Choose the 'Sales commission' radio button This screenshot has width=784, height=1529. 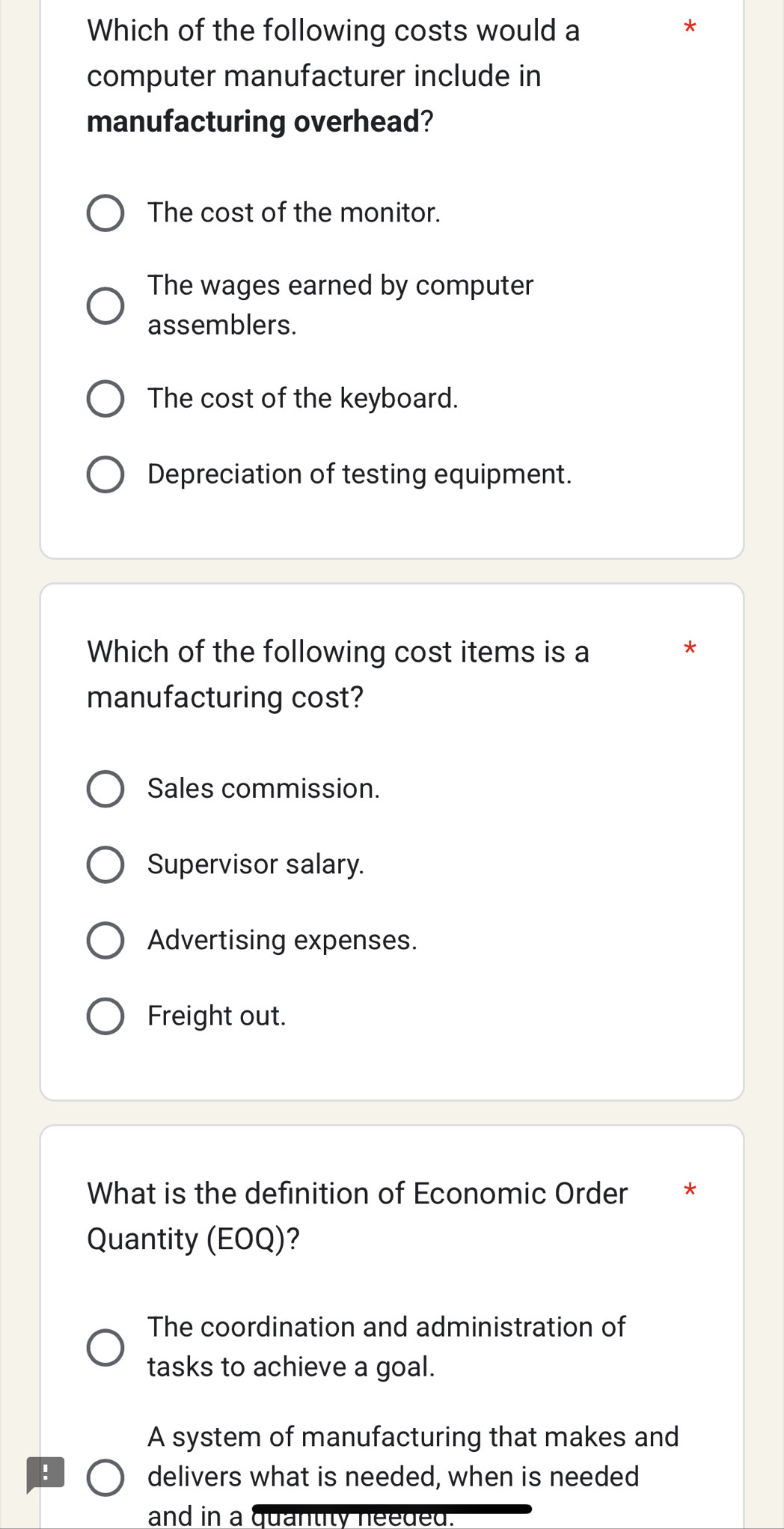[x=105, y=789]
